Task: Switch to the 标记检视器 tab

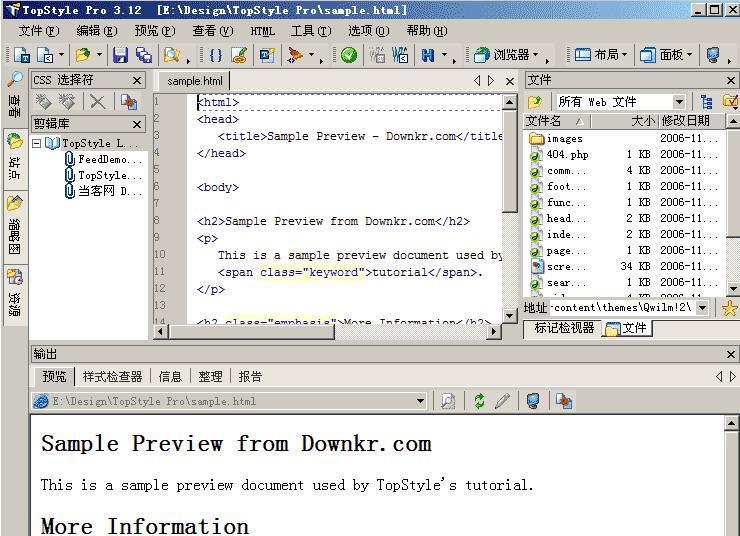Action: tap(564, 328)
